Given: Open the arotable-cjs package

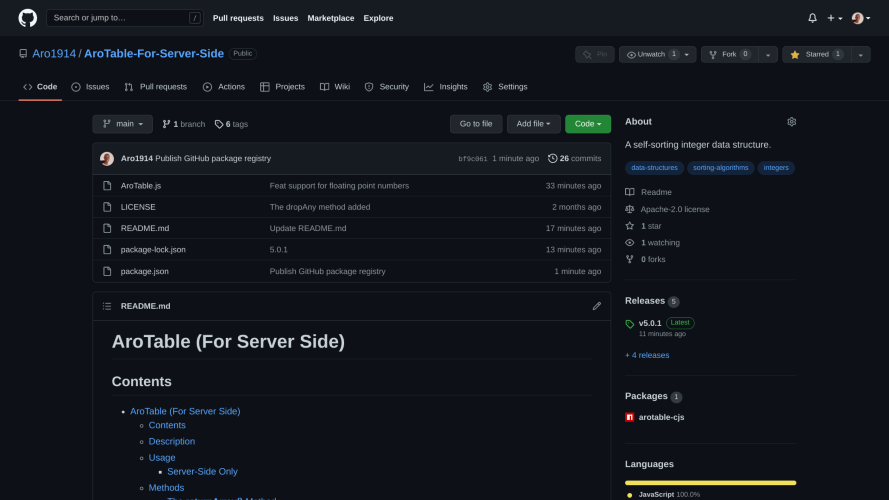Looking at the screenshot, I should (661, 417).
